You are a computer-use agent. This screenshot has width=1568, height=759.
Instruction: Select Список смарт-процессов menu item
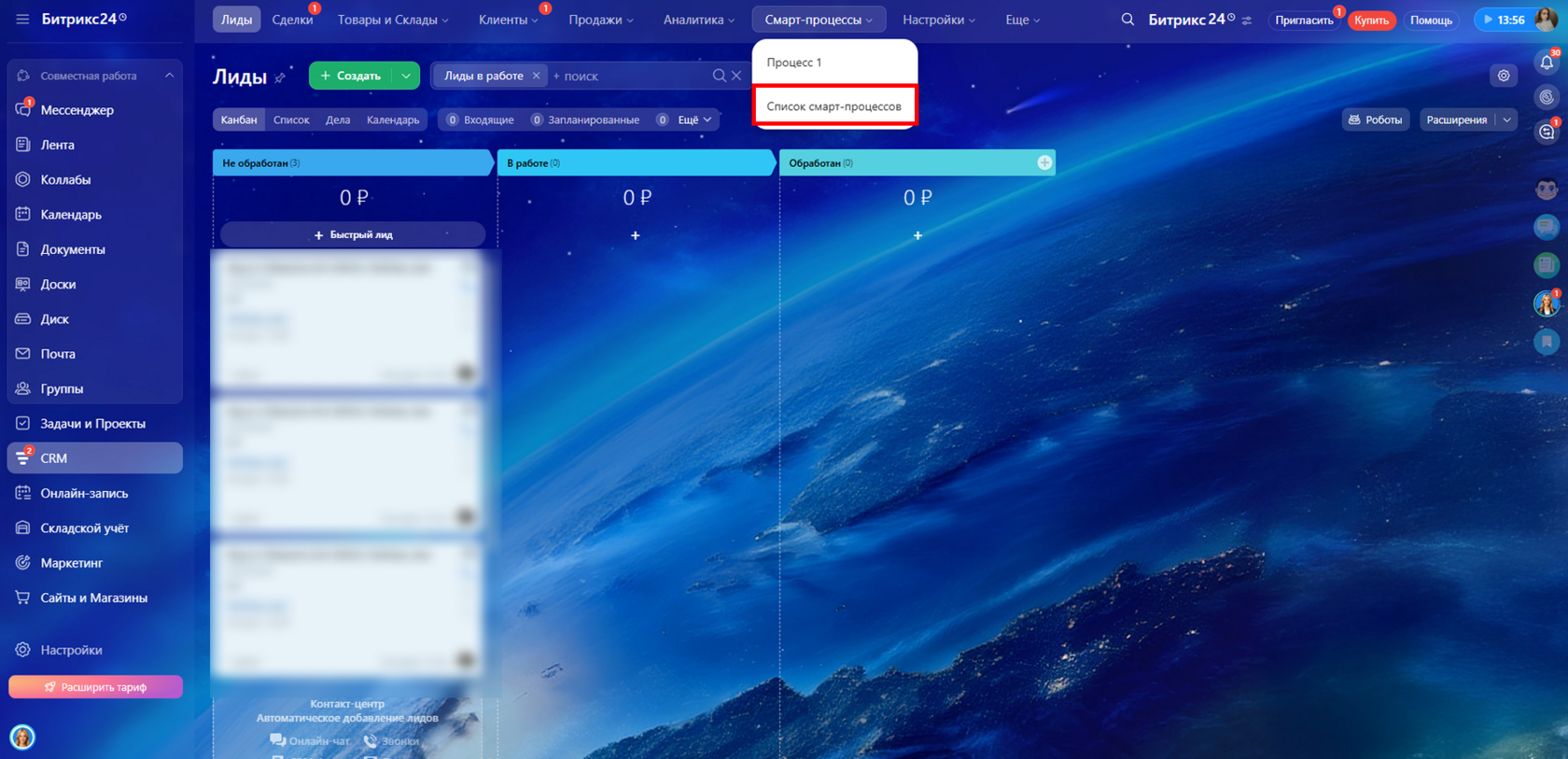coord(834,106)
